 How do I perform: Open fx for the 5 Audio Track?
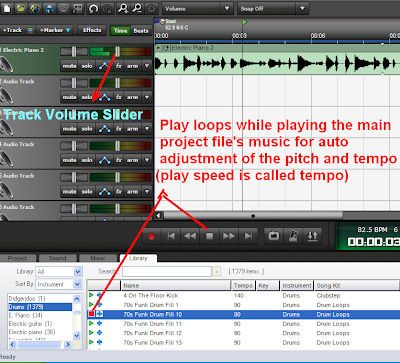click(x=119, y=192)
